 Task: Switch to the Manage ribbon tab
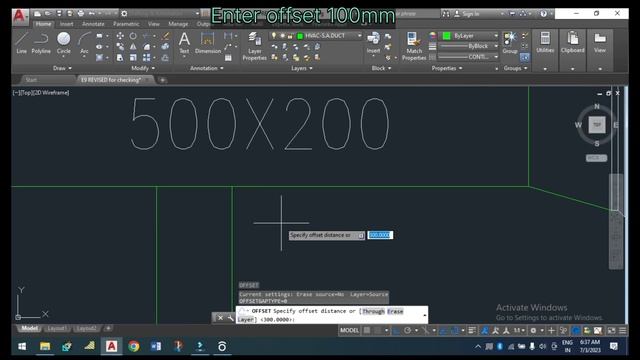tap(178, 24)
